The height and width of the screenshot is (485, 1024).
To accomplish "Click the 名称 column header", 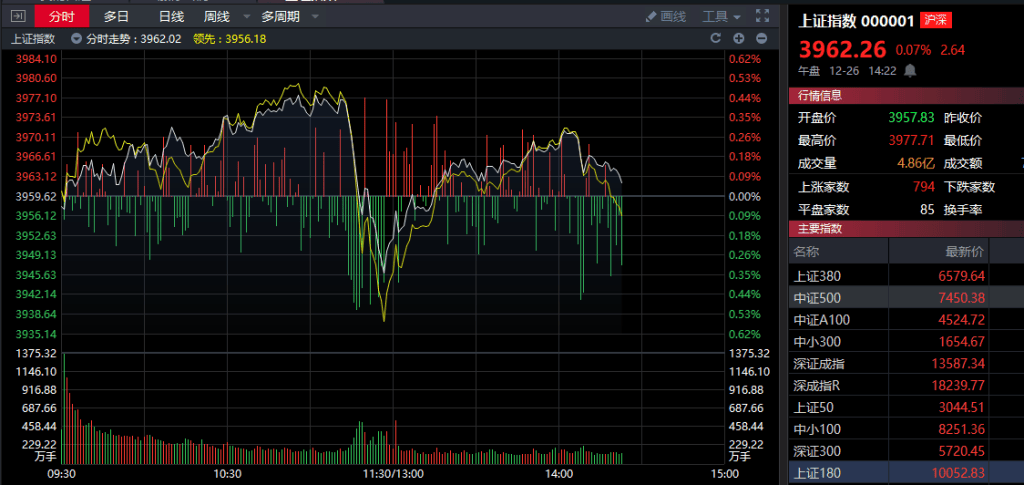I will coord(807,252).
